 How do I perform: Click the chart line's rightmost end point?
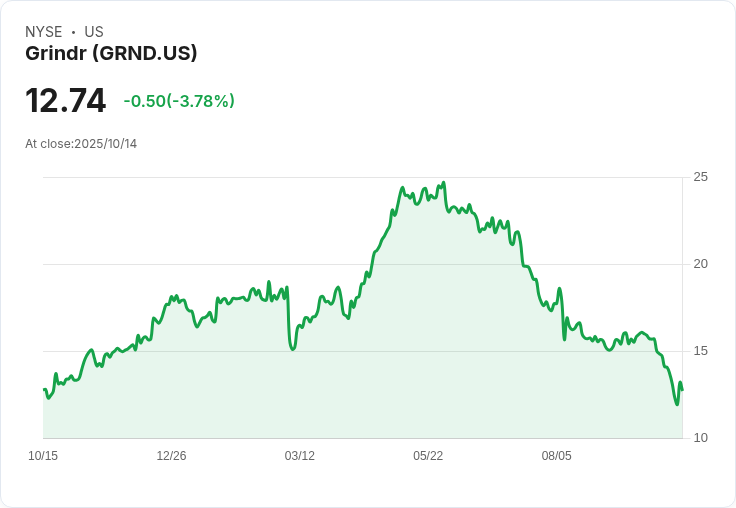(x=682, y=390)
